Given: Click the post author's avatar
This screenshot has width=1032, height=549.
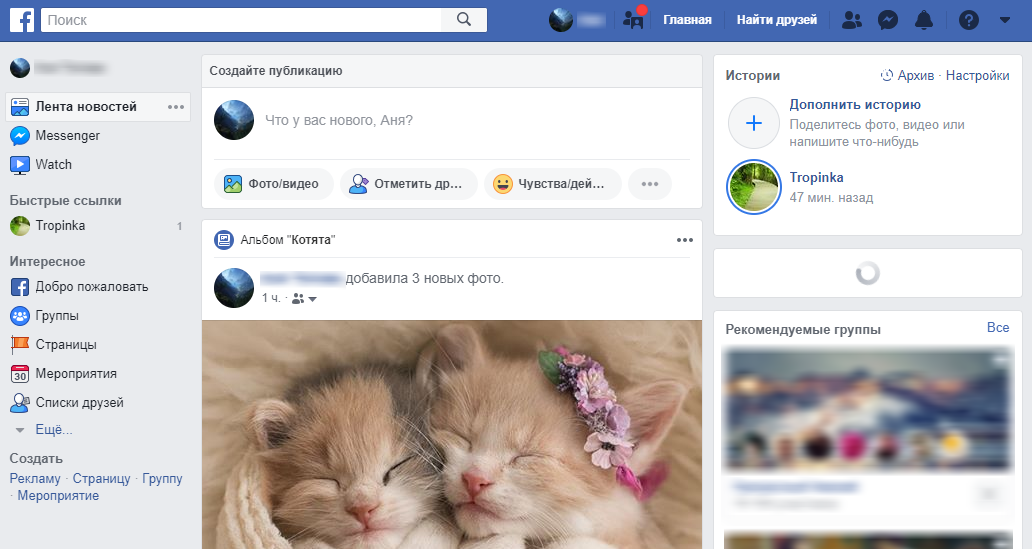Looking at the screenshot, I should tap(234, 288).
